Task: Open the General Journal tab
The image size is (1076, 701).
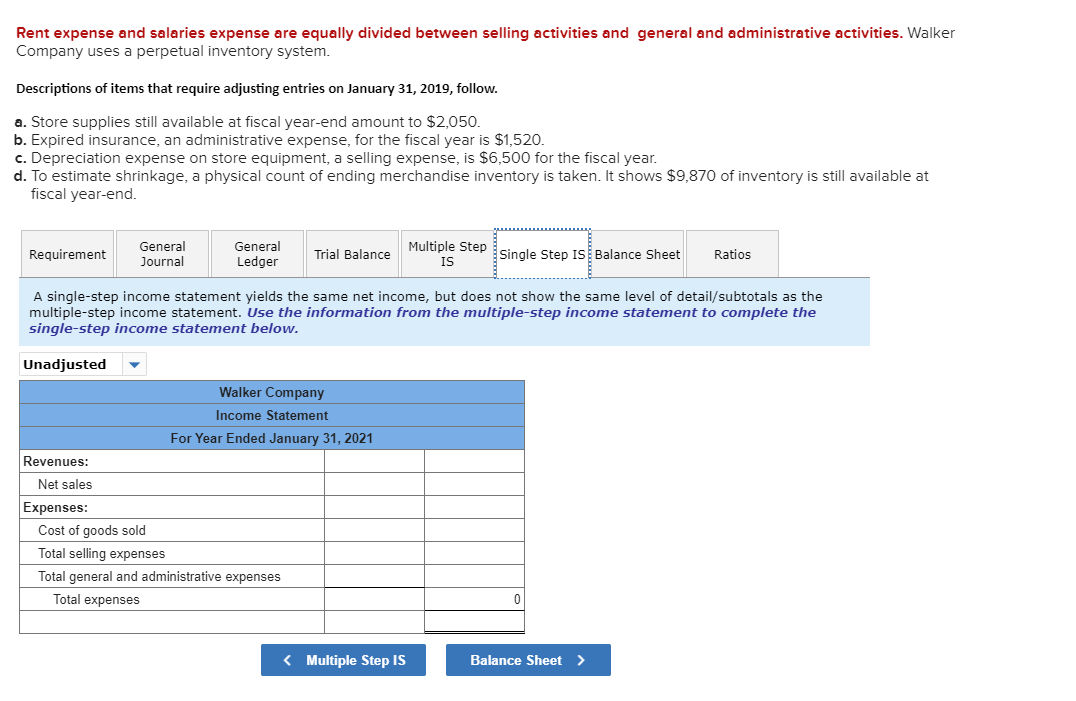Action: coord(162,253)
